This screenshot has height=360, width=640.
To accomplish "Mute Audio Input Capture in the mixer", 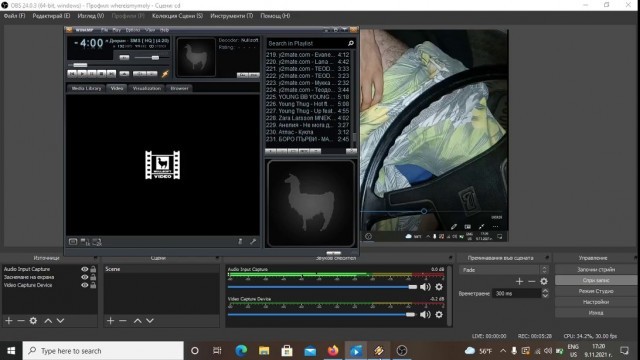I will [425, 287].
